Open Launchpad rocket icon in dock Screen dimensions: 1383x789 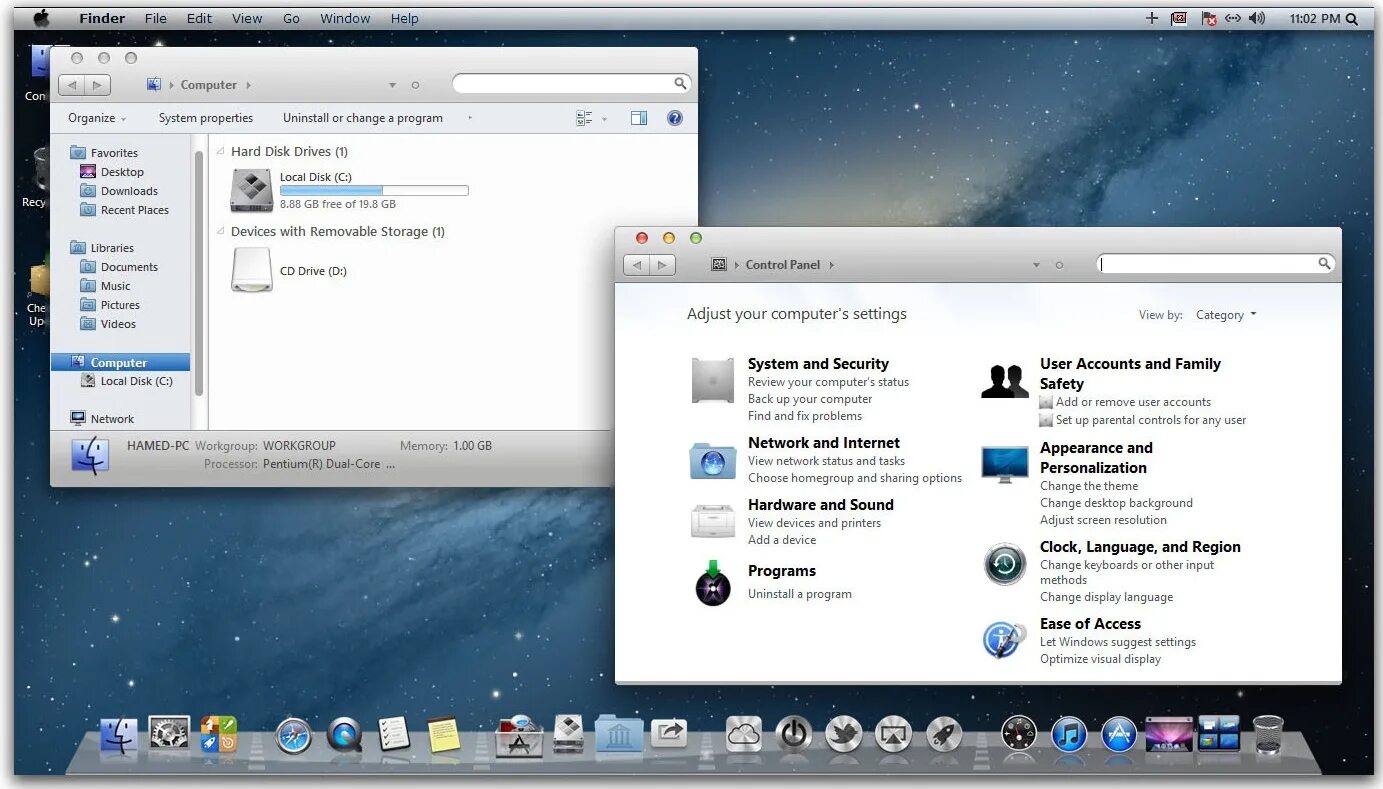pyautogui.click(x=943, y=735)
